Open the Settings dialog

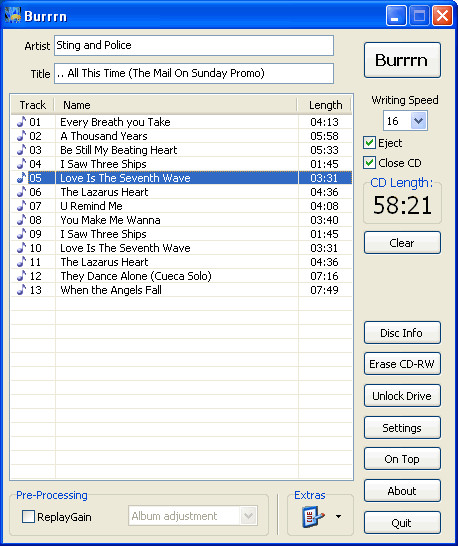[402, 428]
